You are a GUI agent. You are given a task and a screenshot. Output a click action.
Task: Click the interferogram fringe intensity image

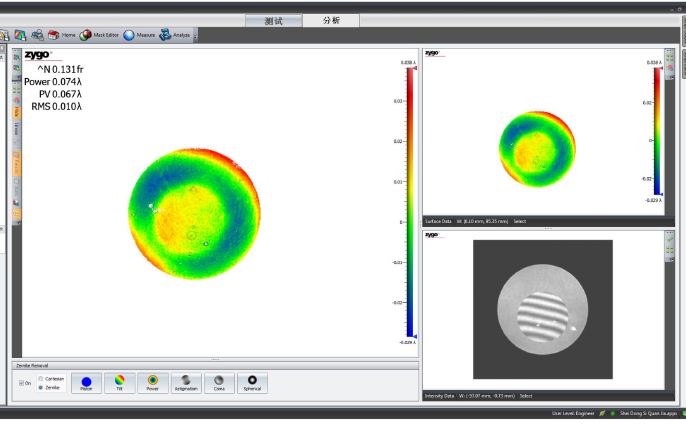[x=539, y=309]
